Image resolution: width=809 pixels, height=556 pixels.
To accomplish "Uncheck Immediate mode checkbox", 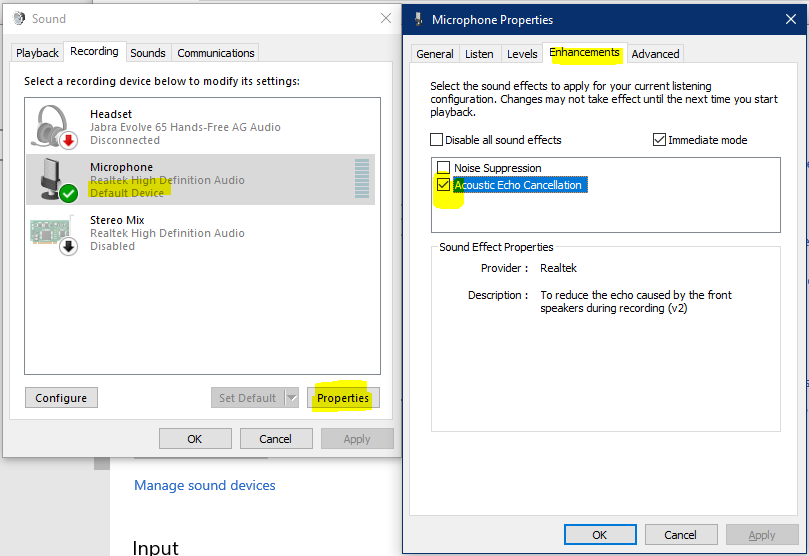I will [659, 140].
